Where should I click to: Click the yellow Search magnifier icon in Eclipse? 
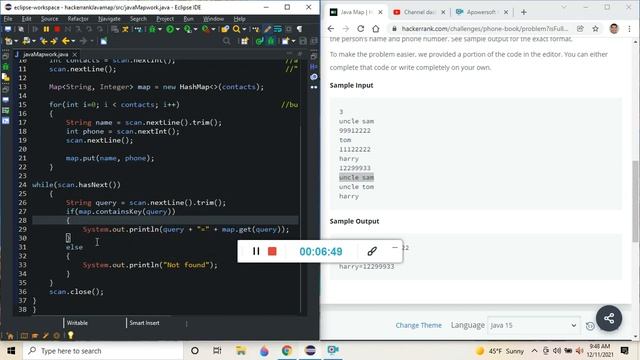click(x=236, y=29)
